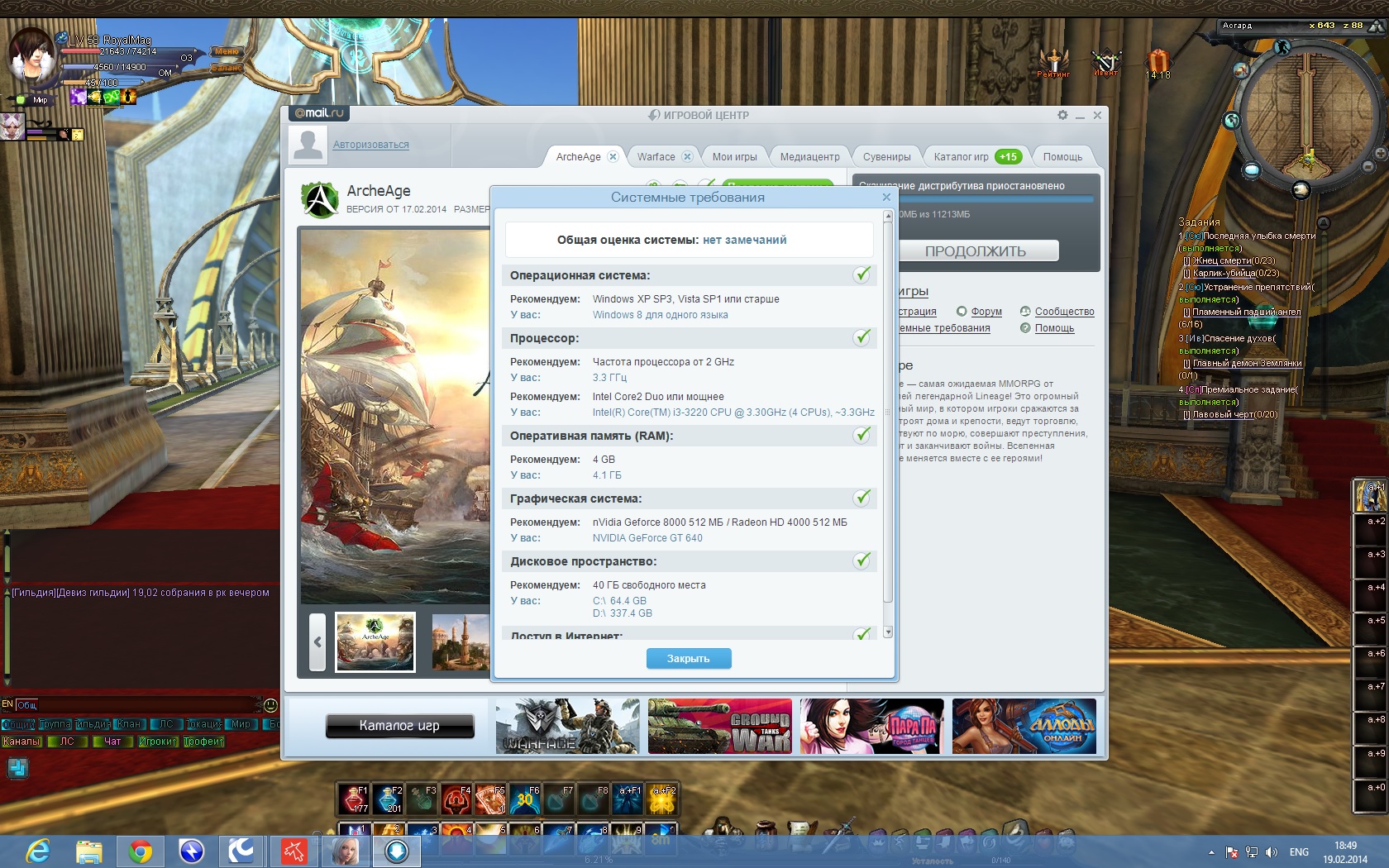Click the Закрыть button
This screenshot has height=868, width=1389.
[689, 659]
